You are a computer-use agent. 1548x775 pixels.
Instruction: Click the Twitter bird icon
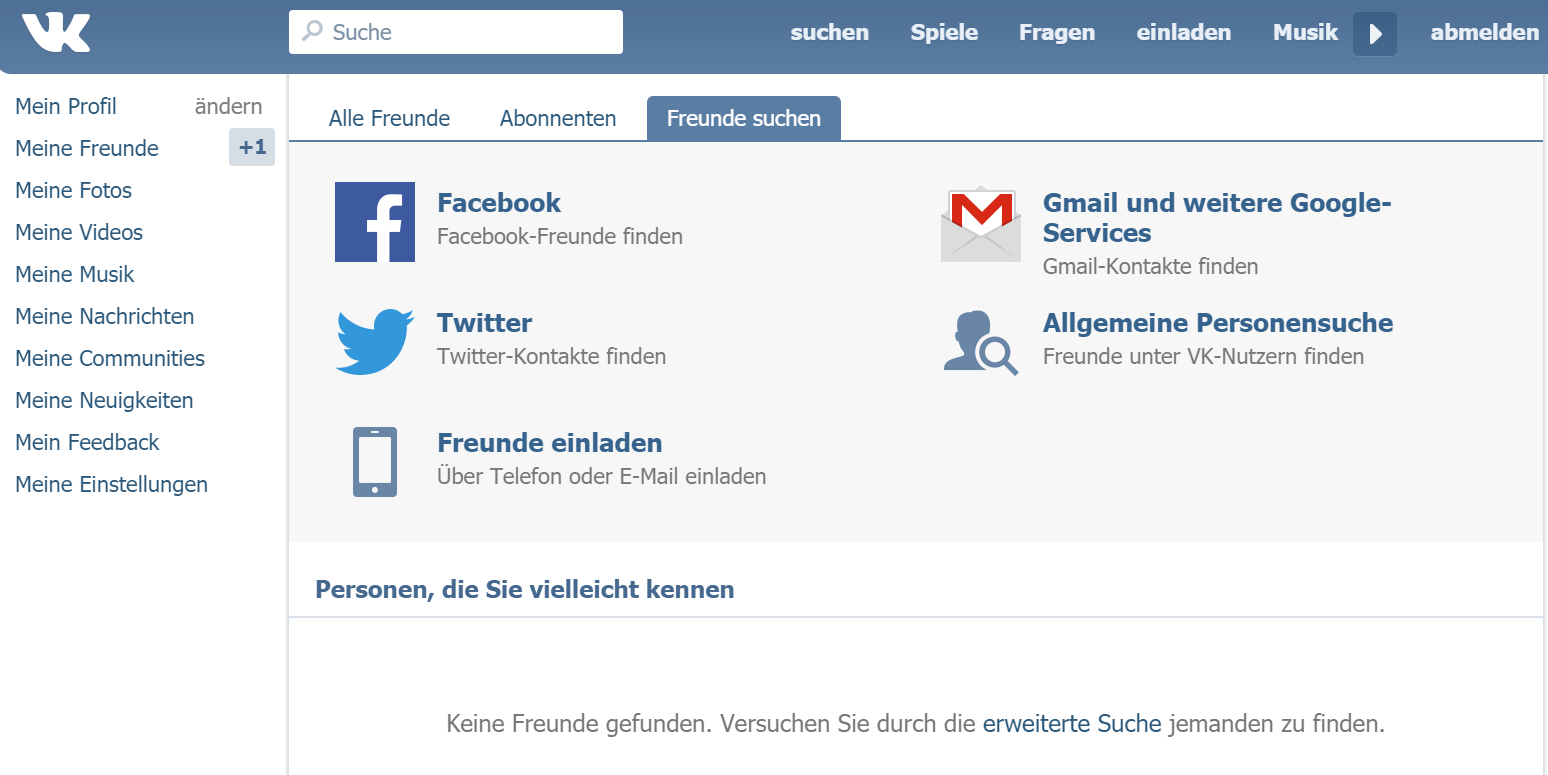(x=375, y=342)
